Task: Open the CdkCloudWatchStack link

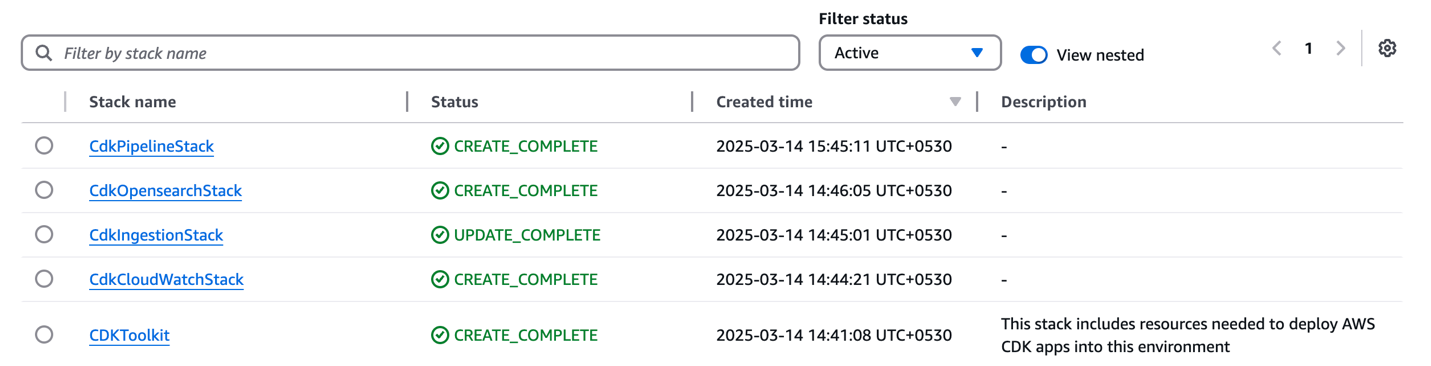Action: 166,279
